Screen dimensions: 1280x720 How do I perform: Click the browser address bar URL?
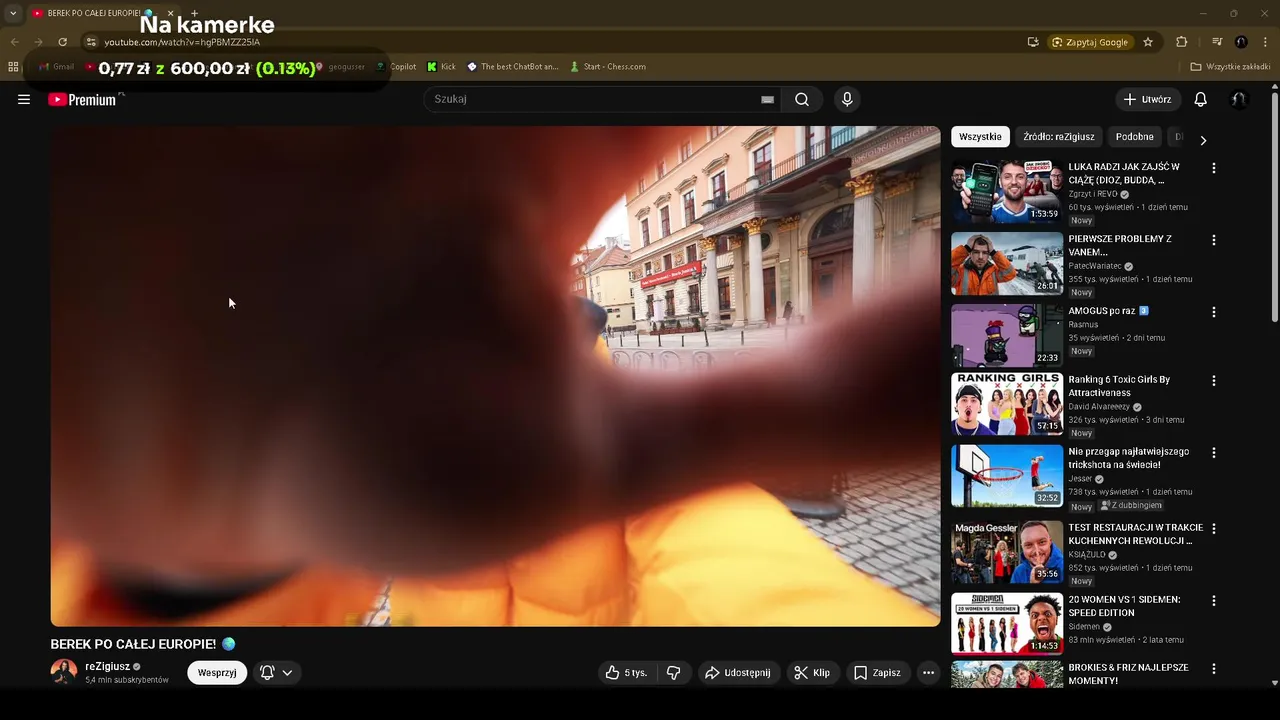click(x=182, y=42)
